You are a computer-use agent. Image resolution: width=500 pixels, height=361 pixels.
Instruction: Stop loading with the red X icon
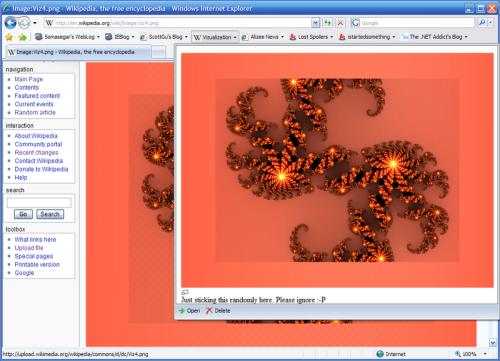pyautogui.click(x=340, y=23)
